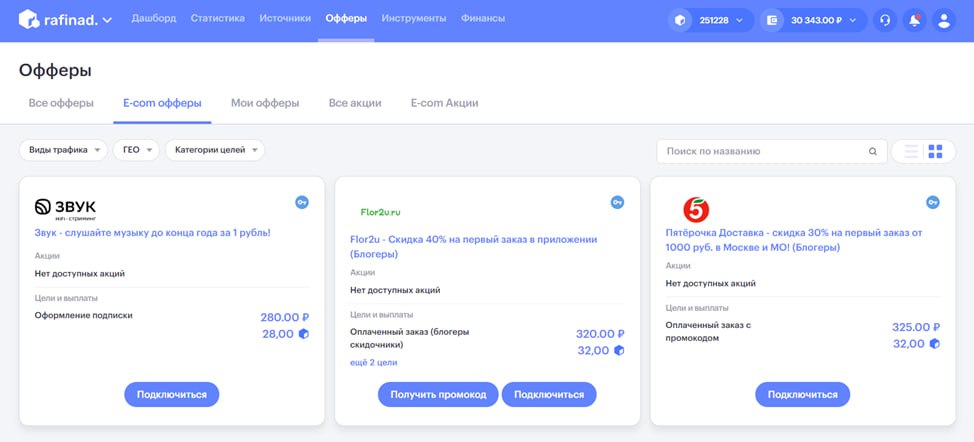
Task: Open the Виды трафика filter
Action: click(x=63, y=150)
